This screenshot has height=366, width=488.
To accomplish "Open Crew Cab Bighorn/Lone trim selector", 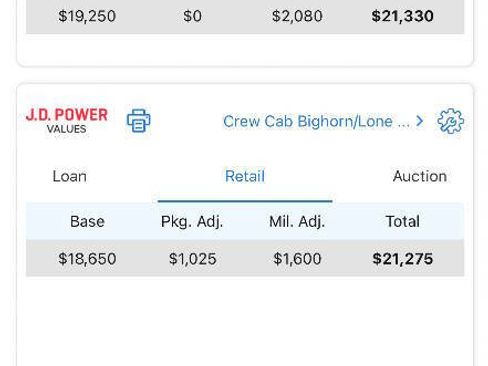I will pyautogui.click(x=316, y=121).
